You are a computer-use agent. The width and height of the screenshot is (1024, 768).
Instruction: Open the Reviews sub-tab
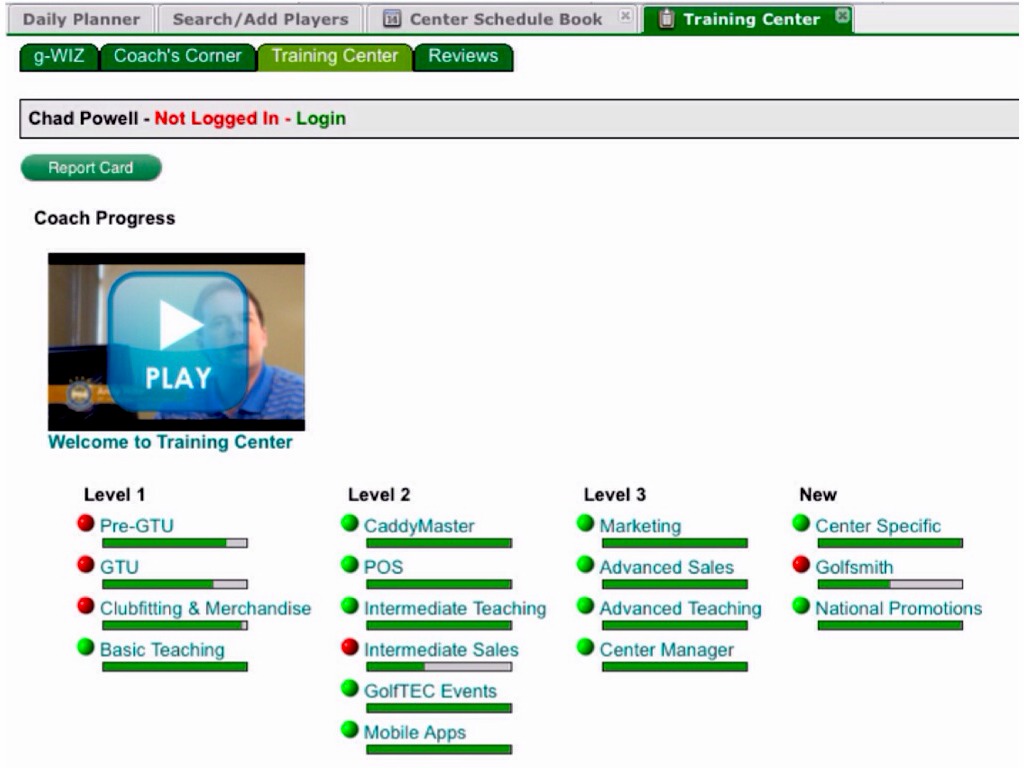[463, 56]
